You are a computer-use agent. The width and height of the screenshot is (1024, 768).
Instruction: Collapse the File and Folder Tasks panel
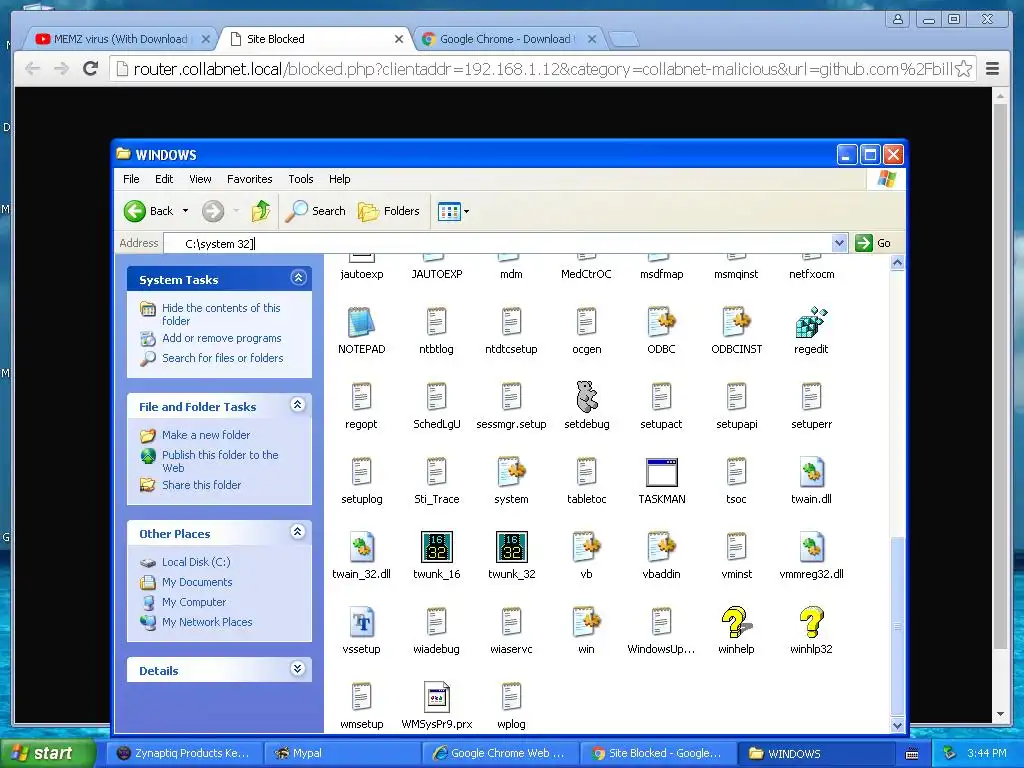pyautogui.click(x=298, y=406)
